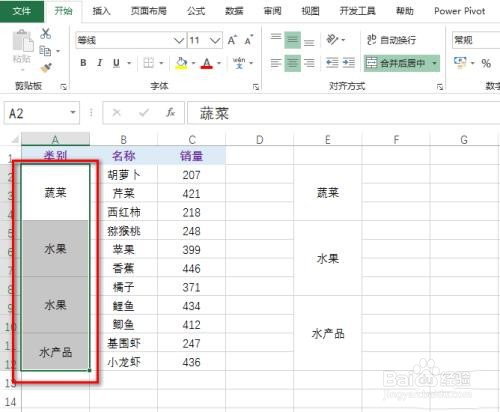
Task: Toggle middle vertical alignment
Action: click(292, 40)
